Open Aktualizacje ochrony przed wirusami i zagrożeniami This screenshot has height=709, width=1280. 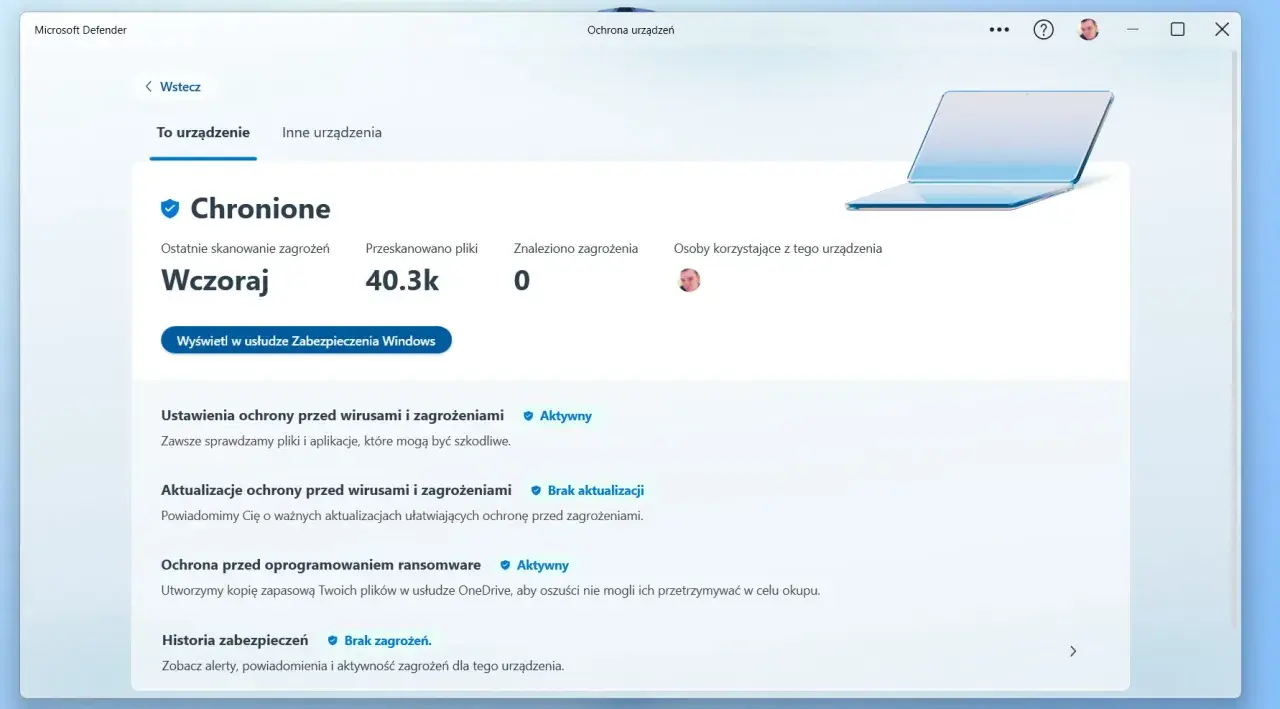tap(336, 490)
